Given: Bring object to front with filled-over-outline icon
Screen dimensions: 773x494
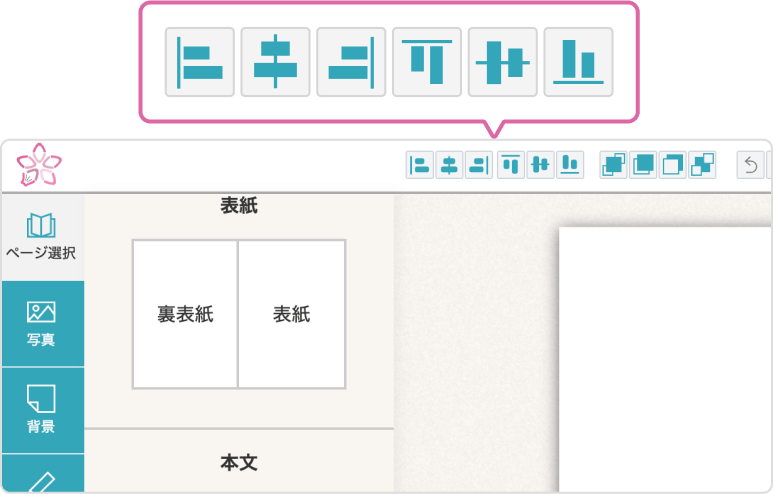Looking at the screenshot, I should tap(642, 165).
